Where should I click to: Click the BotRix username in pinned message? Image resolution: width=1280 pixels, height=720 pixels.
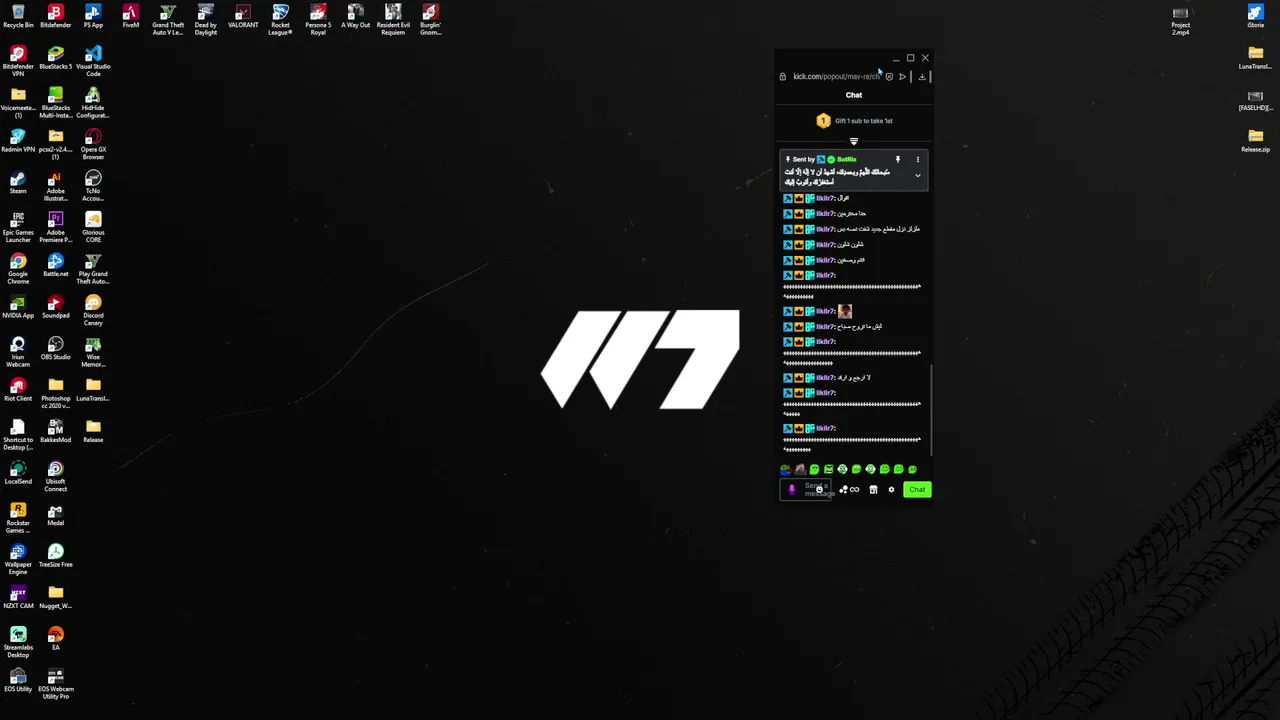(x=846, y=160)
